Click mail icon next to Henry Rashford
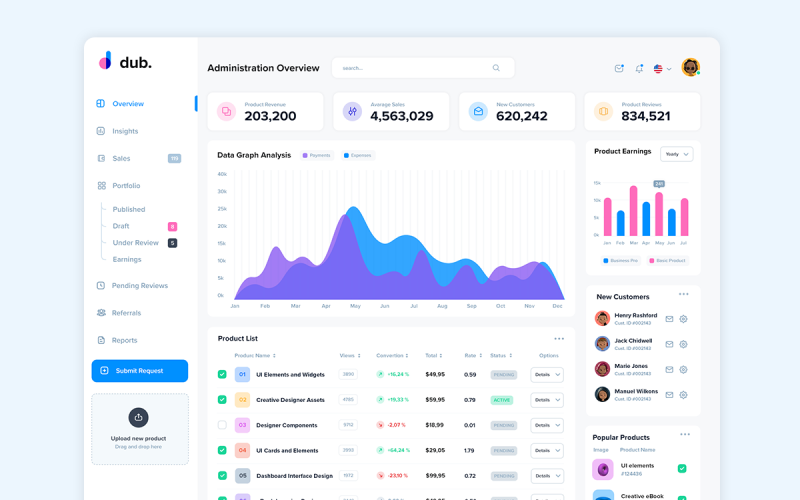Screen dimensions: 800x500 pyautogui.click(x=669, y=319)
